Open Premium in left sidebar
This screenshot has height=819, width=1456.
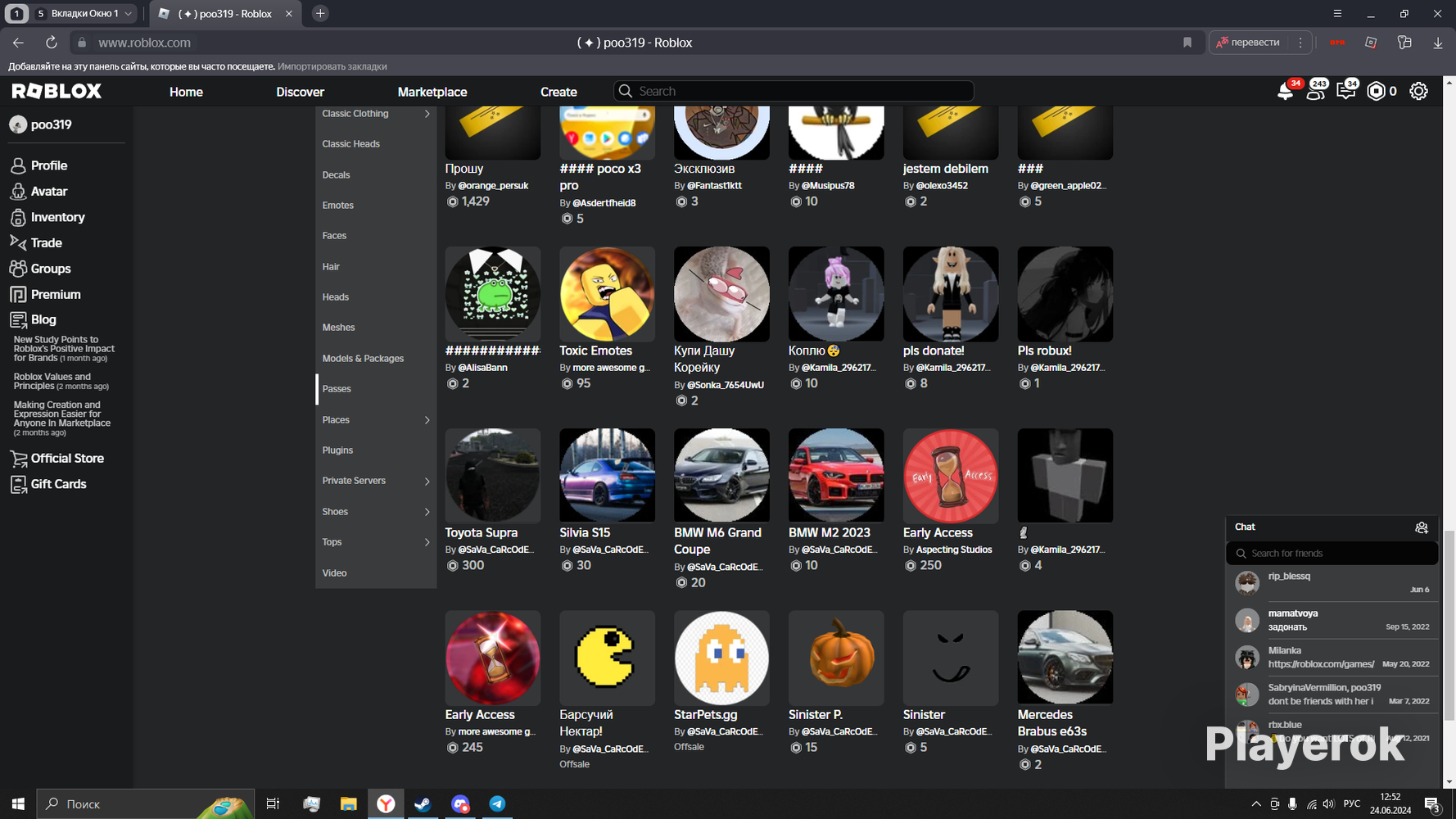click(55, 295)
